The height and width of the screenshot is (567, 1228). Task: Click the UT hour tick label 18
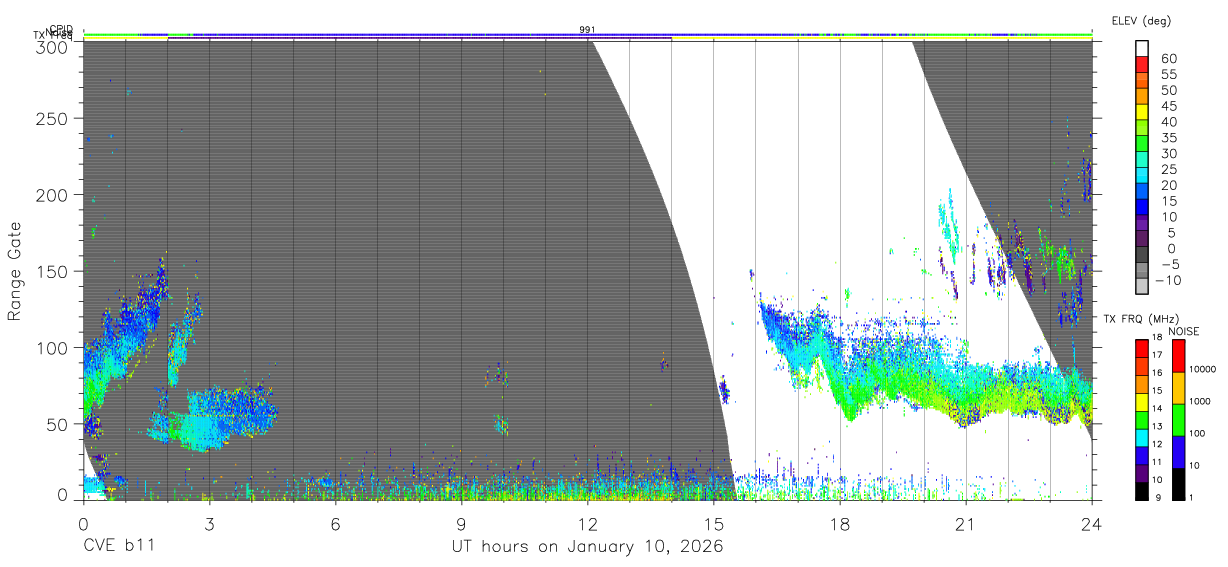[x=840, y=523]
